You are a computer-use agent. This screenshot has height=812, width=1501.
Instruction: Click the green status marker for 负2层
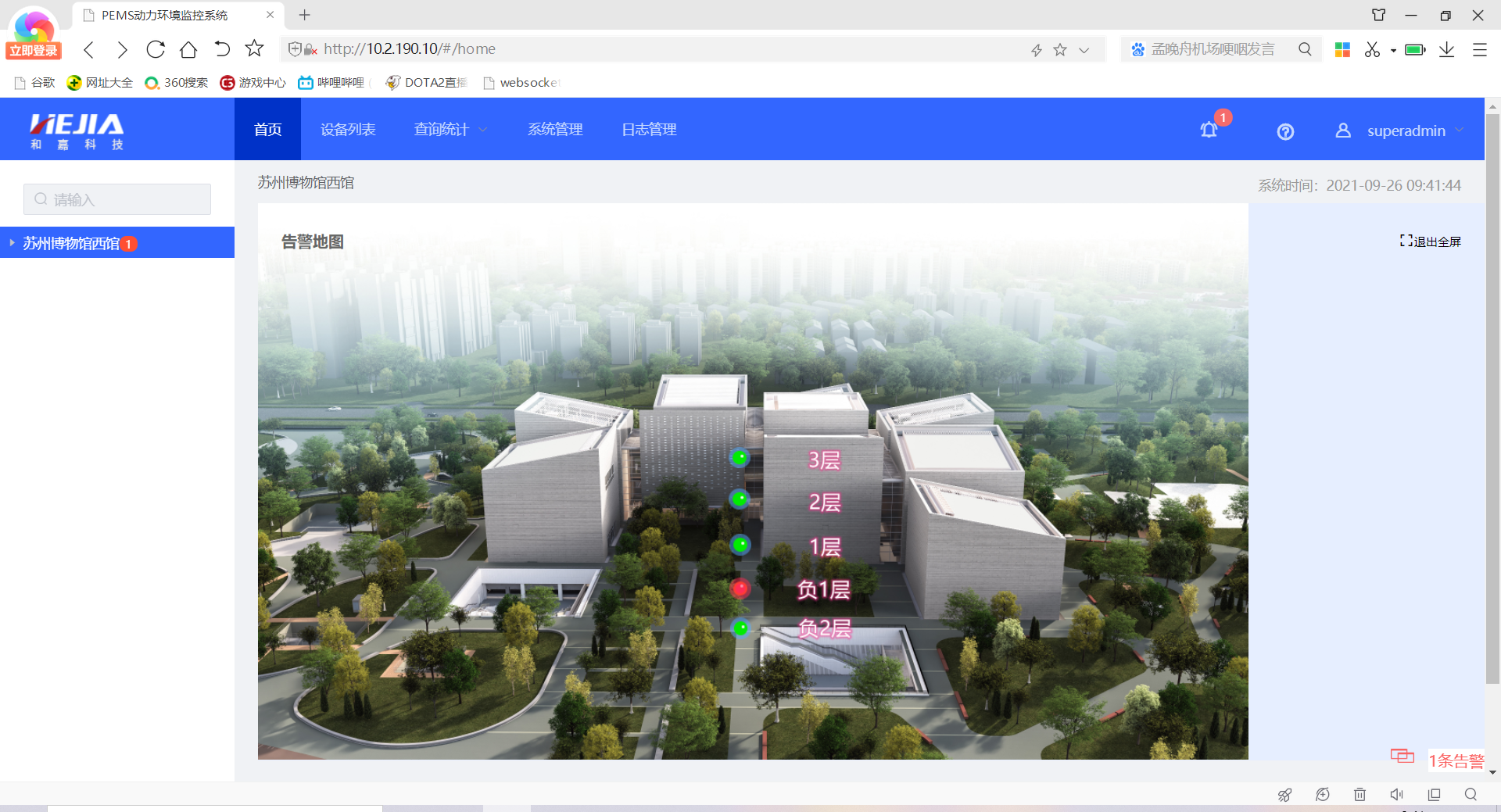pyautogui.click(x=740, y=628)
